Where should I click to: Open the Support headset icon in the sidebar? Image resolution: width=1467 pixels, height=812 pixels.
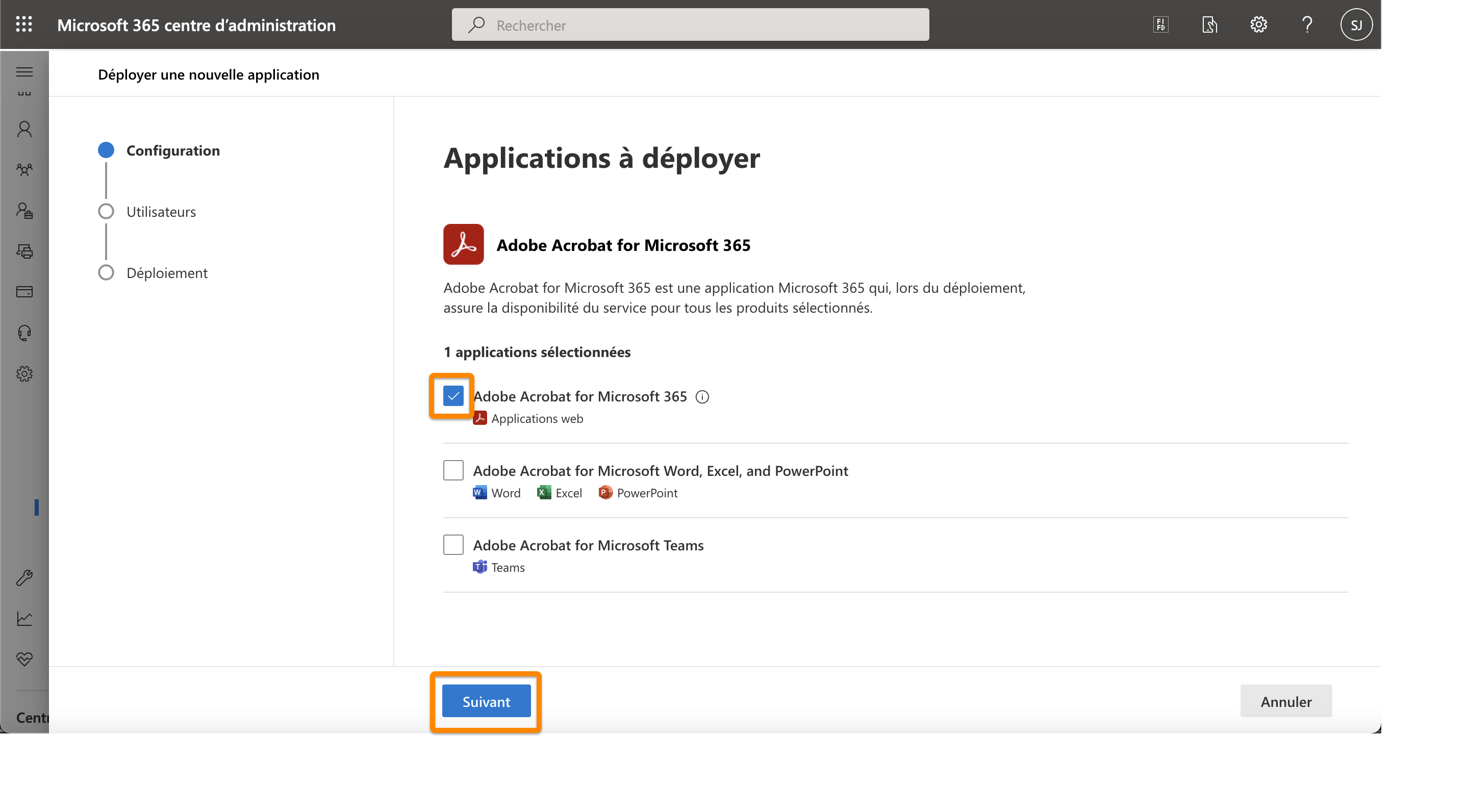click(x=24, y=333)
